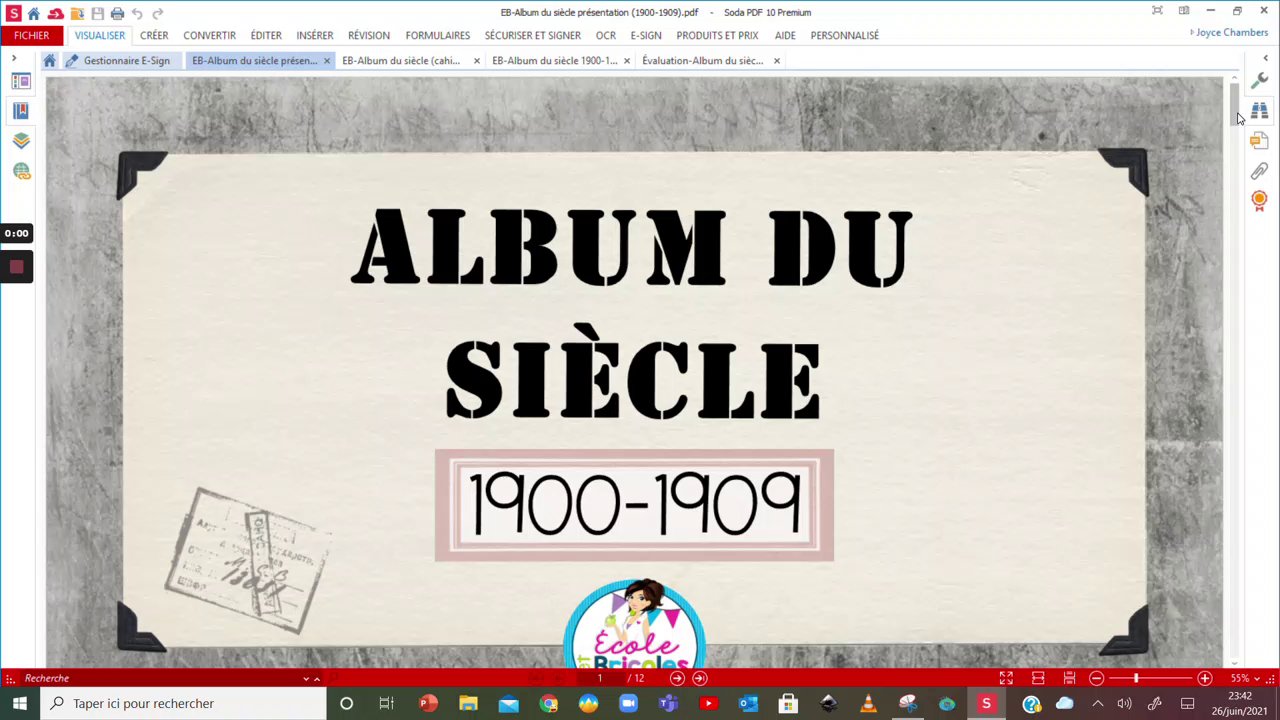
Task: Open a file with the folder icon
Action: 77,13
